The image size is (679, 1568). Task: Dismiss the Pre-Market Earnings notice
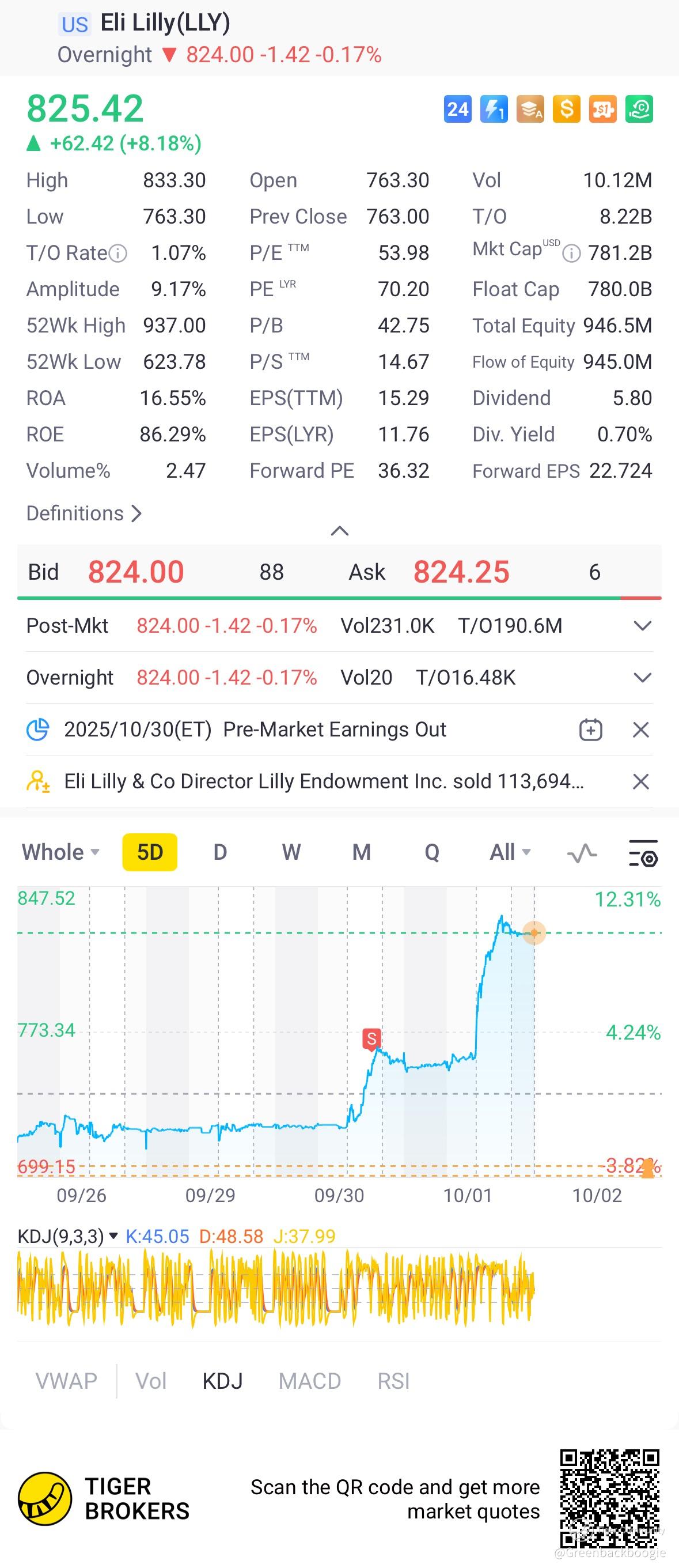(x=640, y=729)
